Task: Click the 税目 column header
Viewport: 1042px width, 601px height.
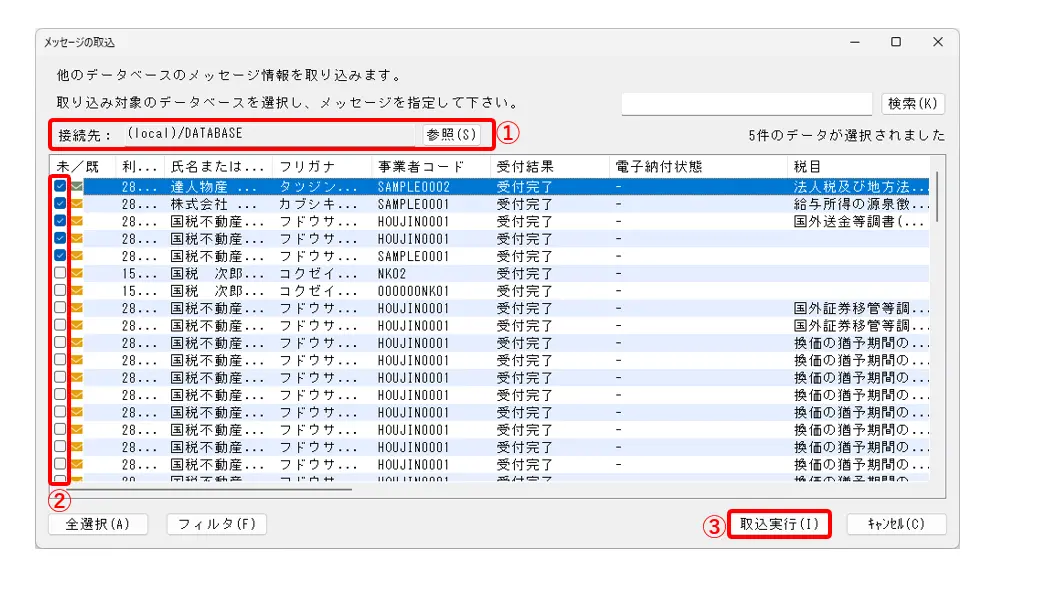Action: 859,166
